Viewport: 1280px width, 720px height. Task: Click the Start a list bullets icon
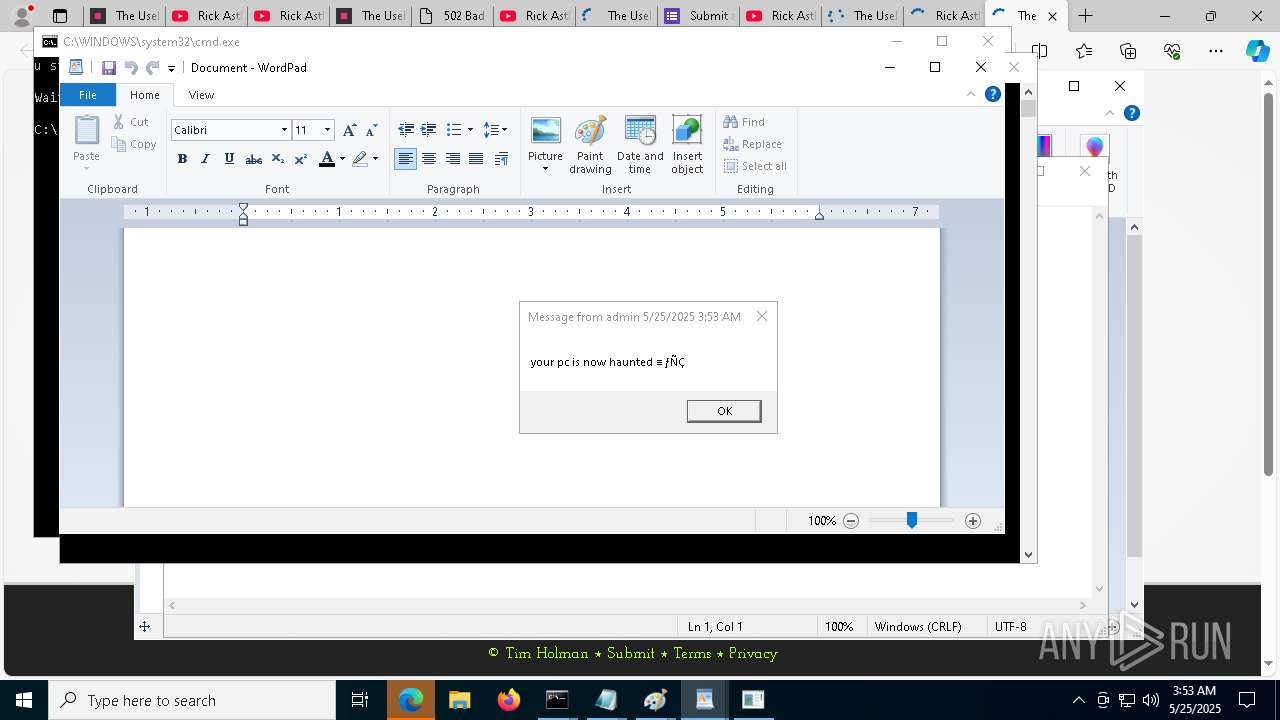pyautogui.click(x=454, y=130)
